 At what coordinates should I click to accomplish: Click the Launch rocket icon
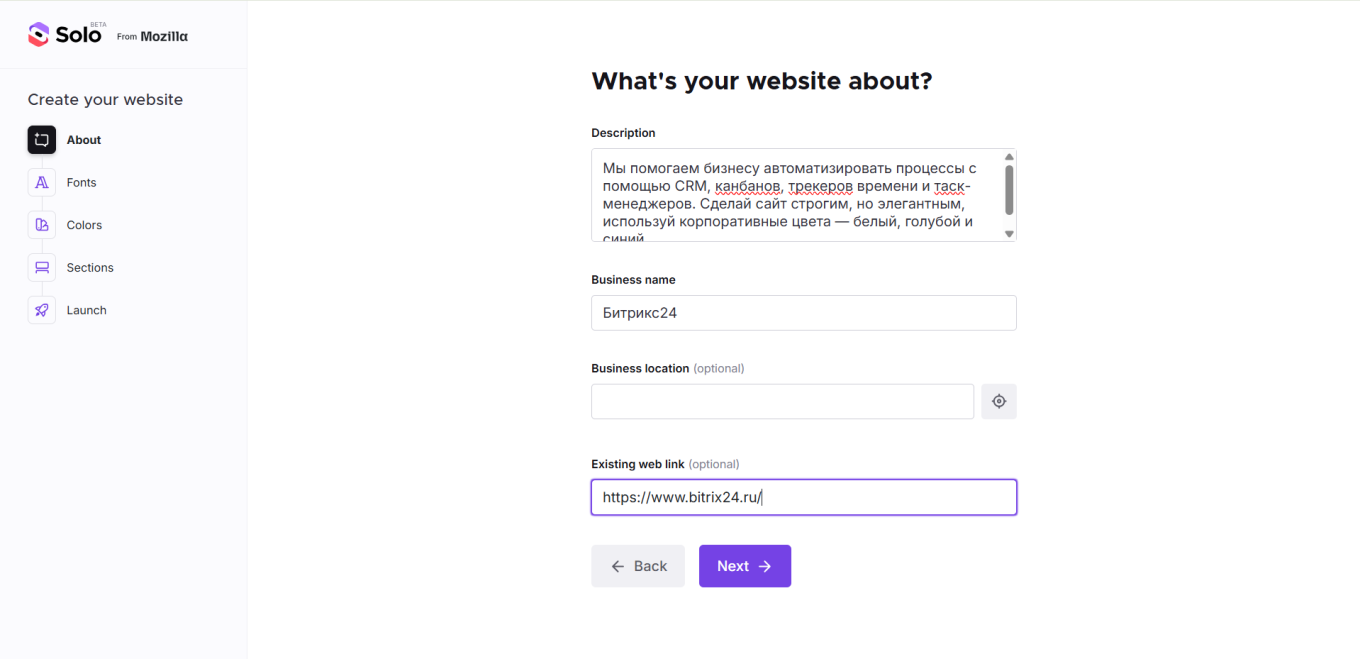[x=41, y=310]
